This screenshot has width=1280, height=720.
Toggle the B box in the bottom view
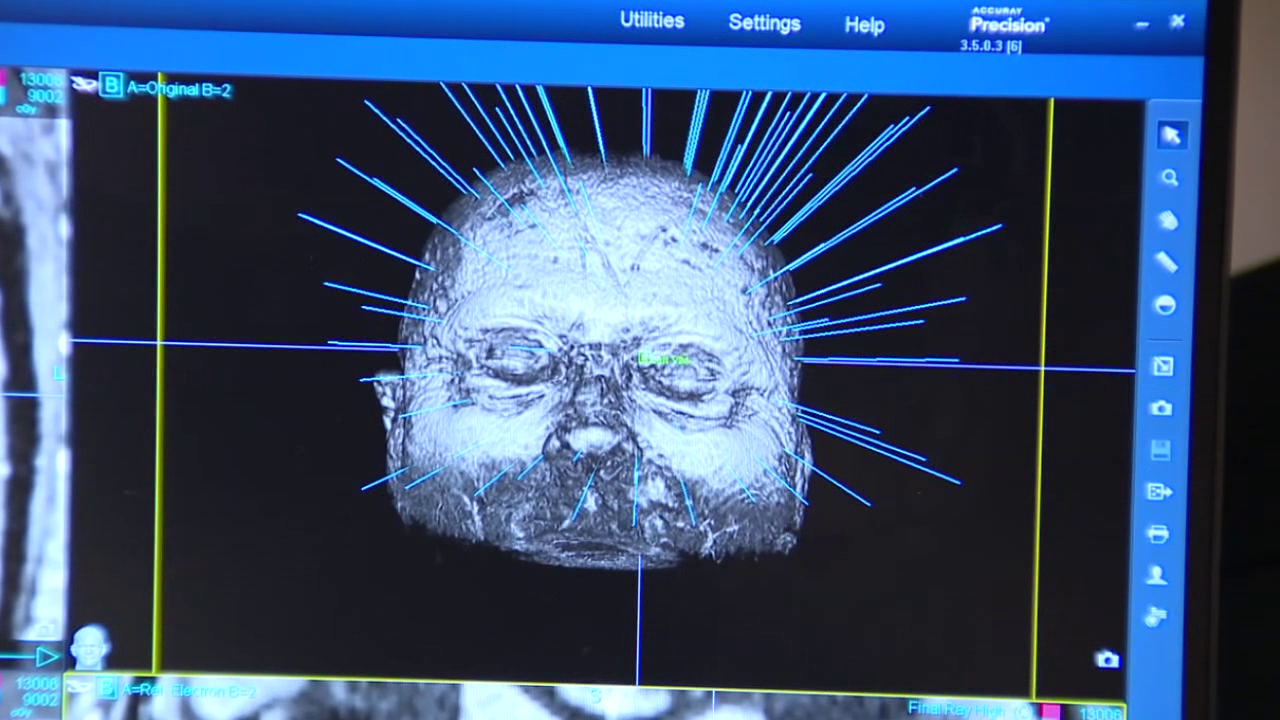pyautogui.click(x=108, y=689)
